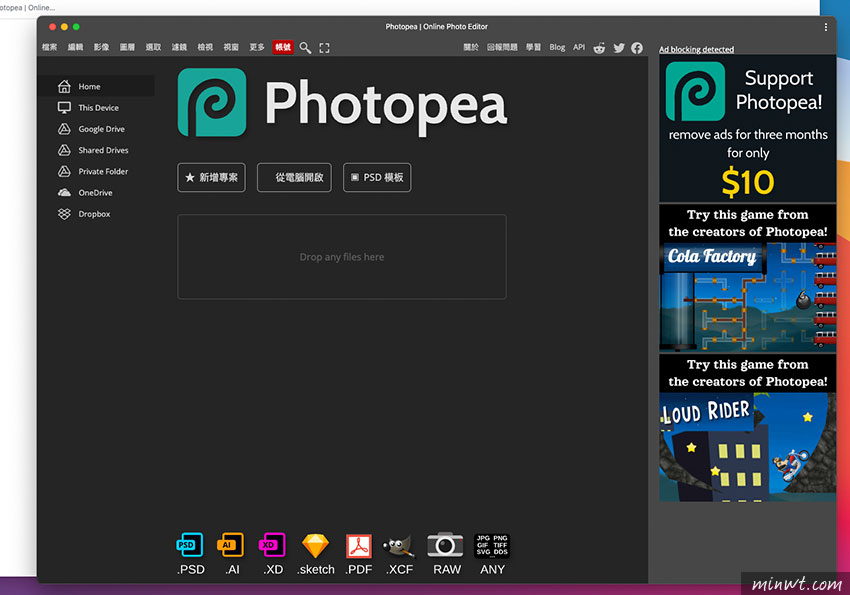This screenshot has width=850, height=595.
Task: Click the Home house icon in sidebar
Action: (65, 86)
